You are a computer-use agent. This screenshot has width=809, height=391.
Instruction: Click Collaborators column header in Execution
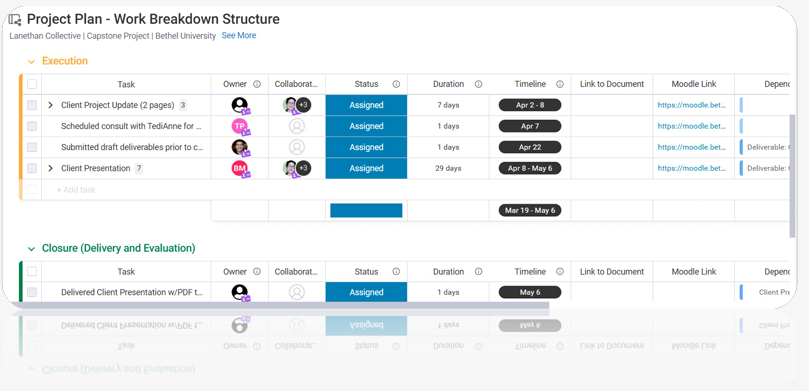coord(296,84)
